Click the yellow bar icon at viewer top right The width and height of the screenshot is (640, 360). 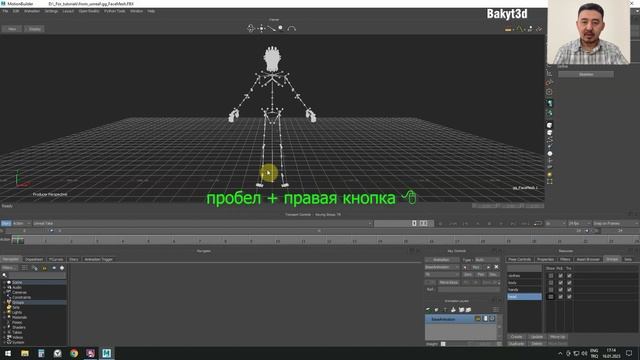(x=508, y=29)
